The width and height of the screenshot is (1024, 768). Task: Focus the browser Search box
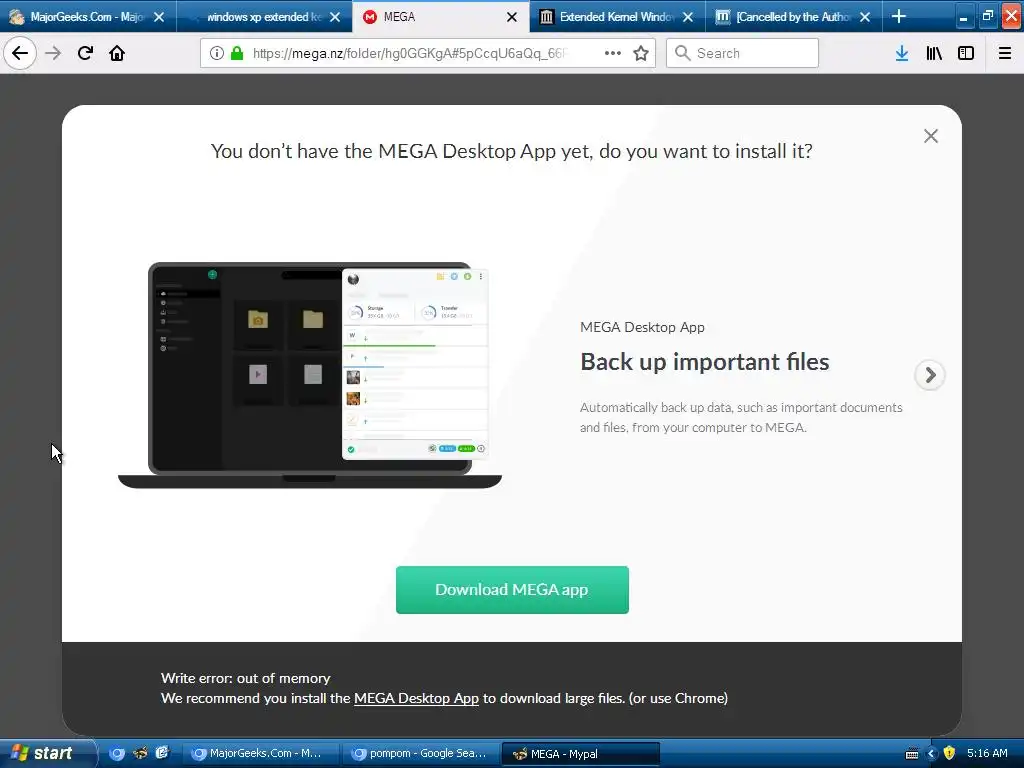[743, 53]
